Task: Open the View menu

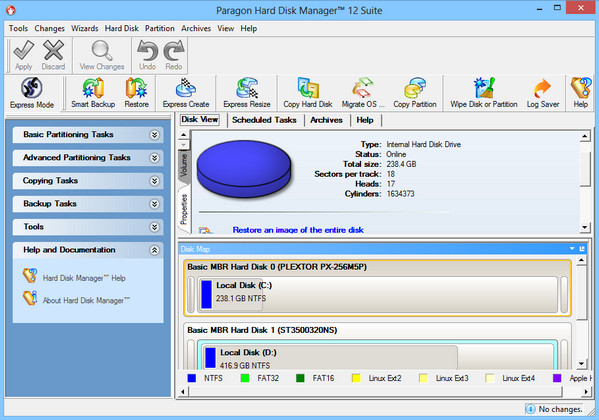Action: (225, 28)
